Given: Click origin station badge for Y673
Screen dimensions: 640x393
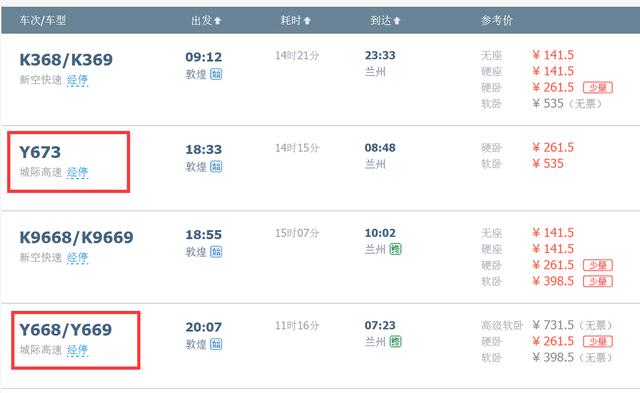Looking at the screenshot, I should [216, 167].
